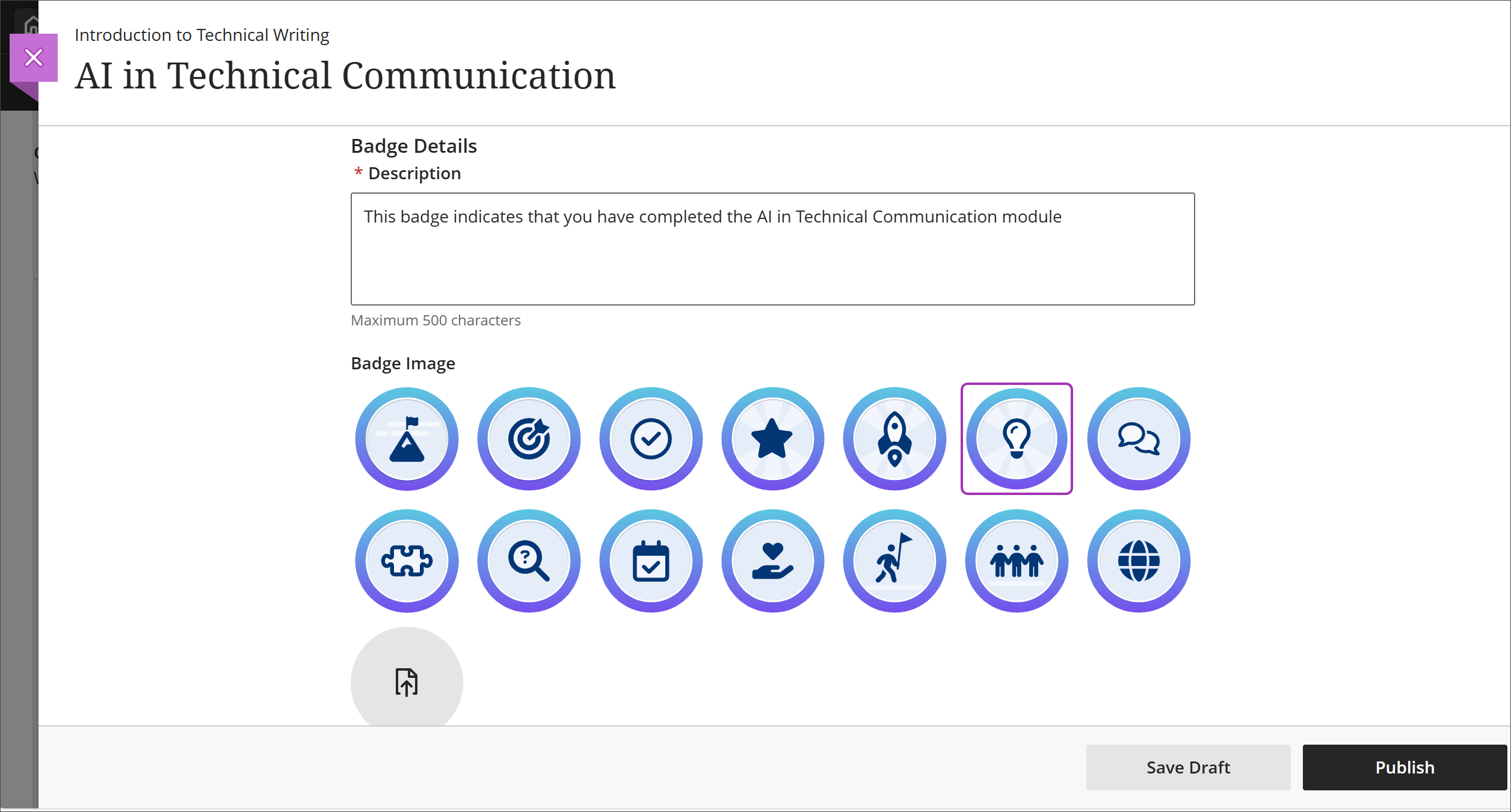Upload a custom badge image
This screenshot has width=1511, height=812.
point(407,681)
